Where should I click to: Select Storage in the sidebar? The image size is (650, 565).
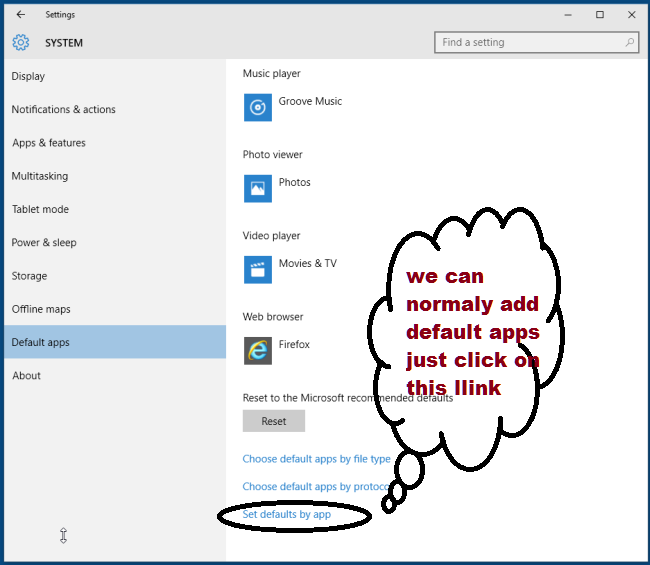pyautogui.click(x=115, y=276)
